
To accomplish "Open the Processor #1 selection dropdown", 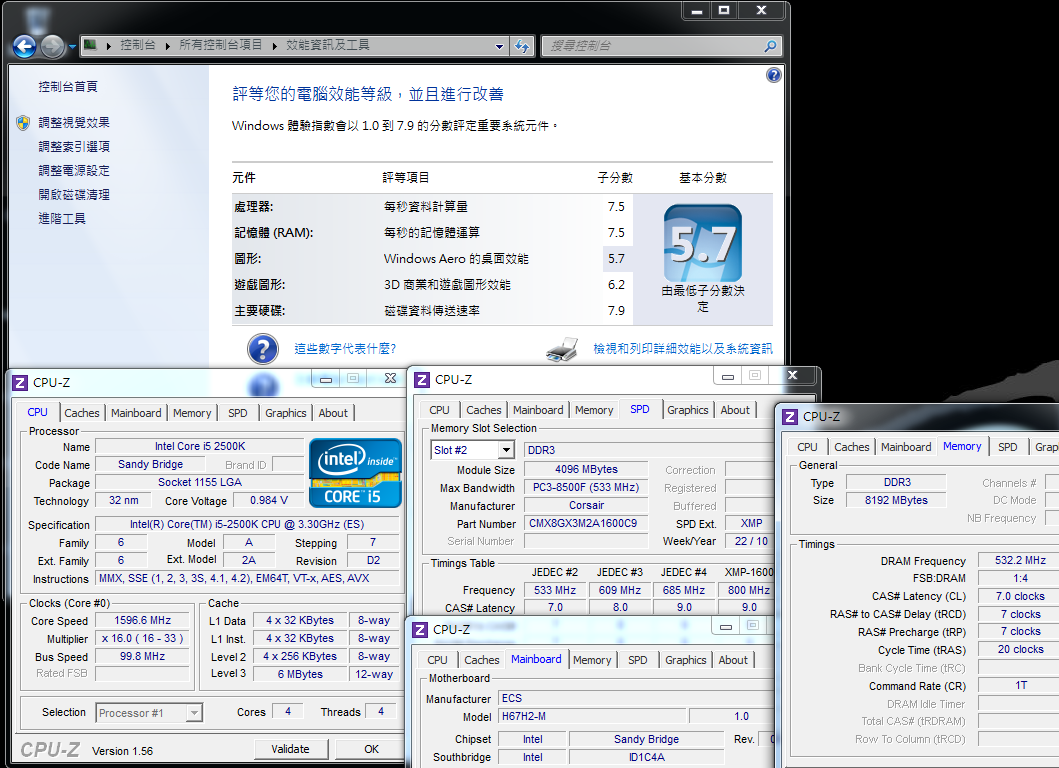I will [194, 713].
